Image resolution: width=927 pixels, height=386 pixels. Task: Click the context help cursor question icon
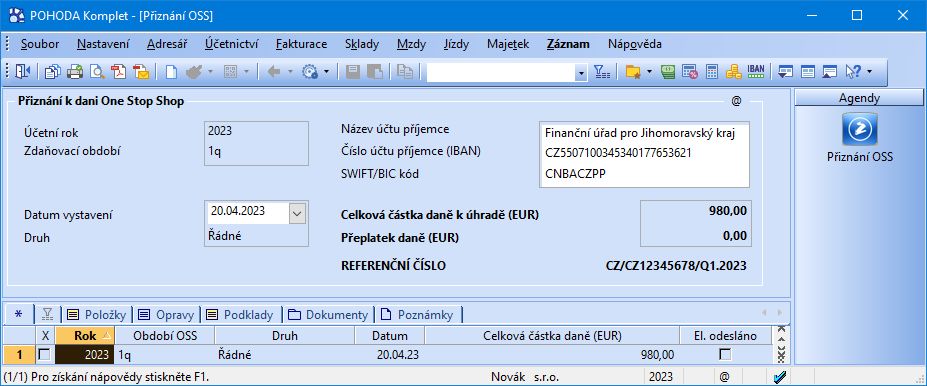point(853,72)
